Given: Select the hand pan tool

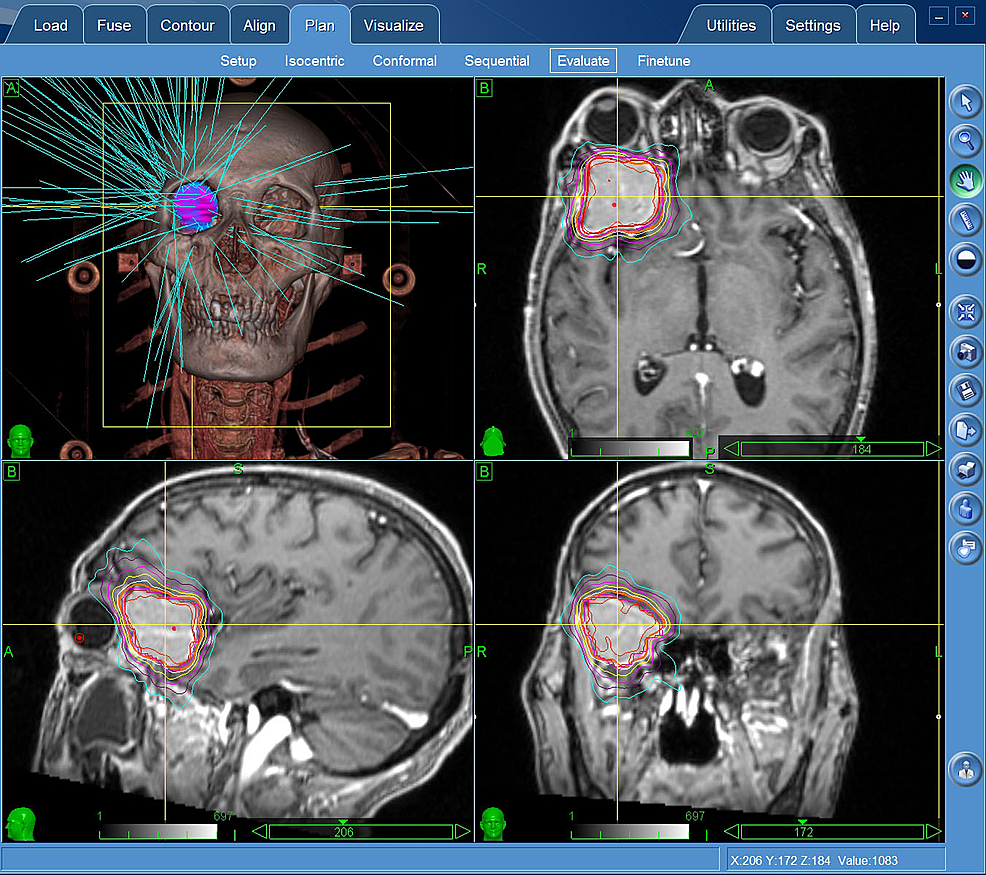Looking at the screenshot, I should 965,180.
